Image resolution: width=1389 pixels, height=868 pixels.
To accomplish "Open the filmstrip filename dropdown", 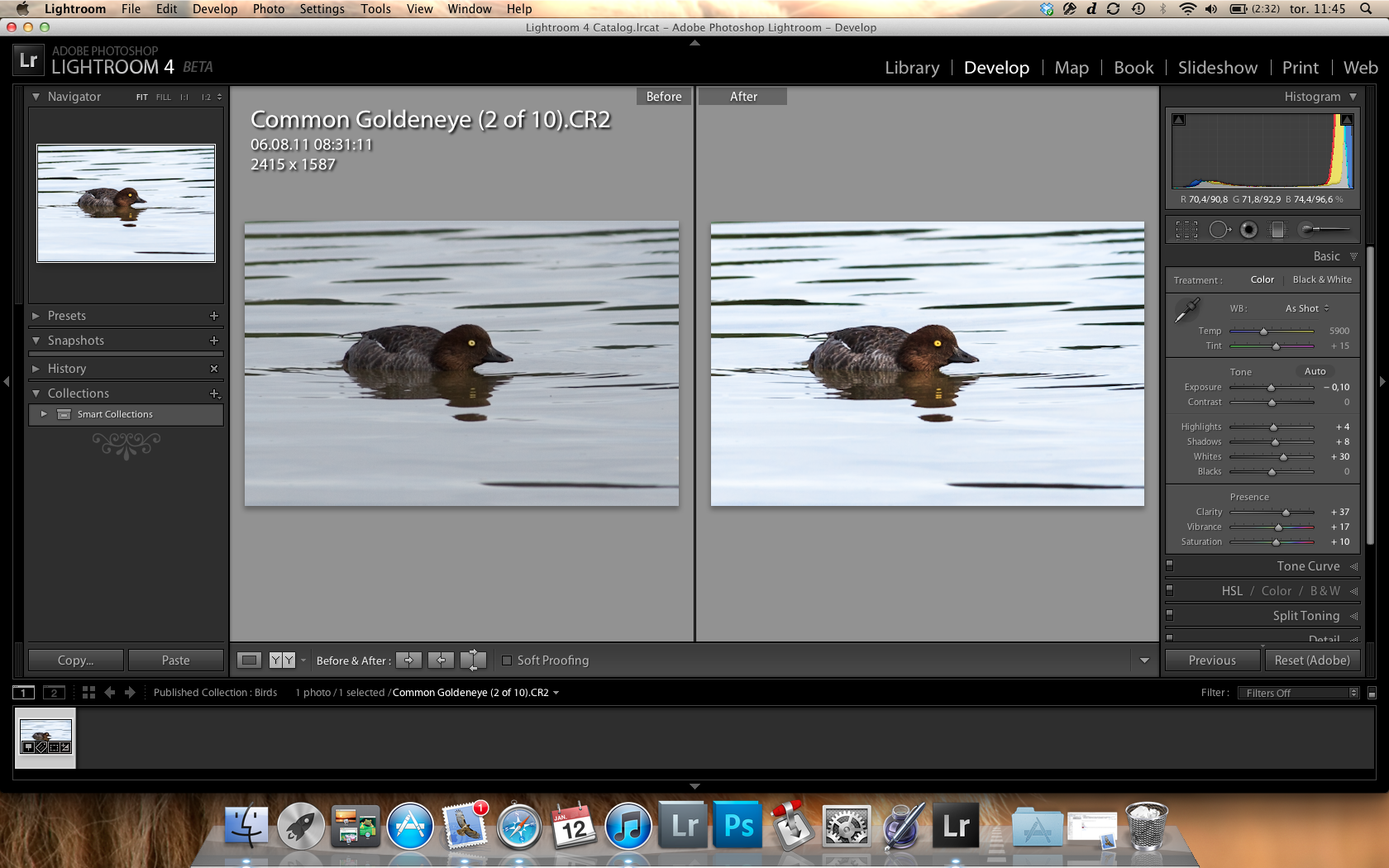I will pos(556,693).
